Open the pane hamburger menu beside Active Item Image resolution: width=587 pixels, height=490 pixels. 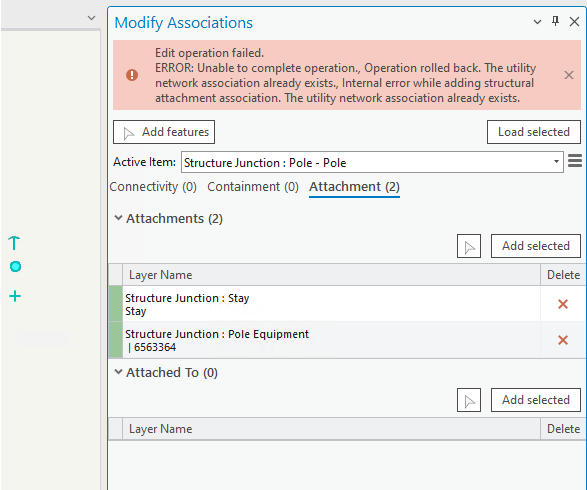[575, 161]
